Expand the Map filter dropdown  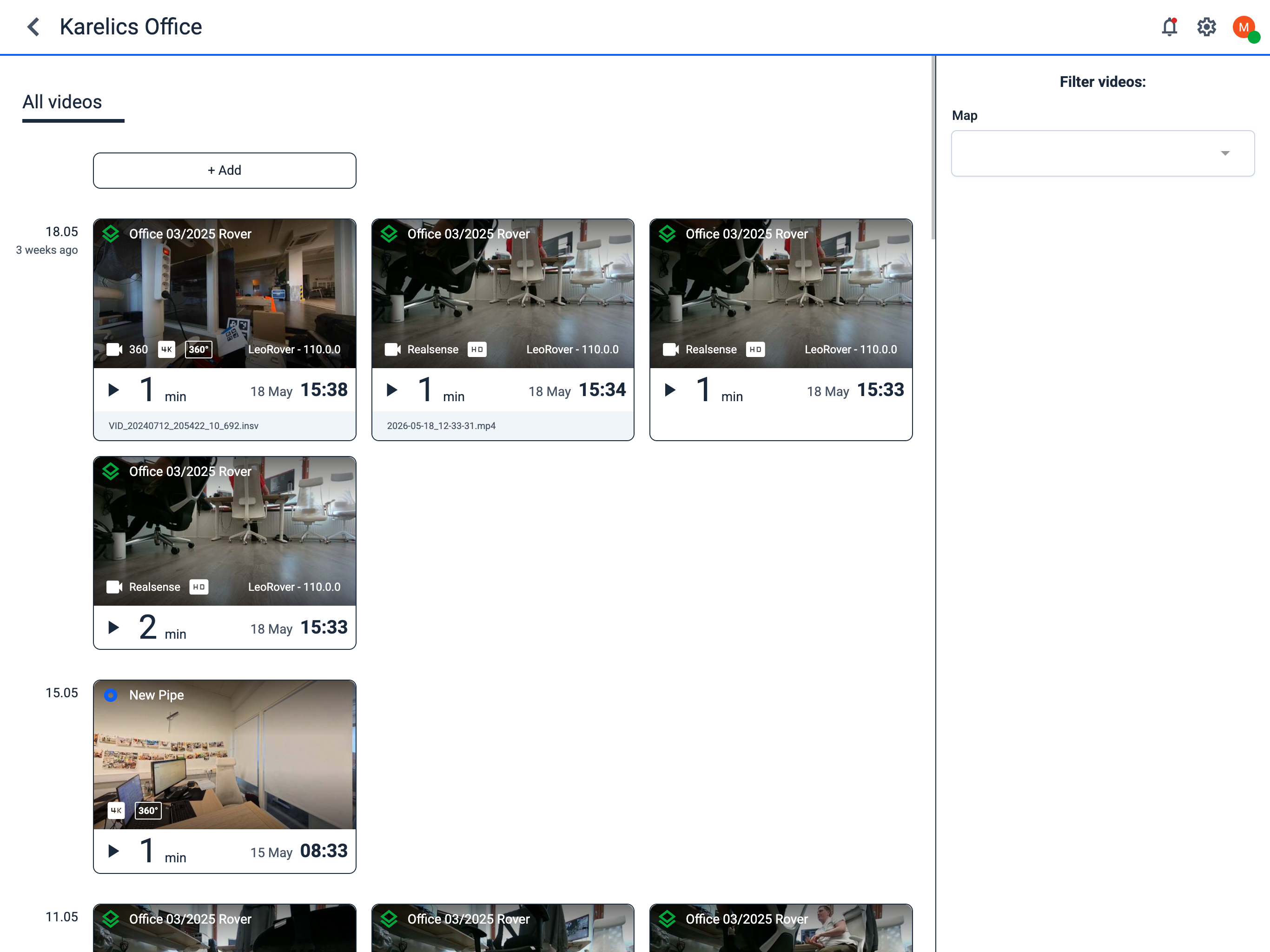(x=1102, y=153)
